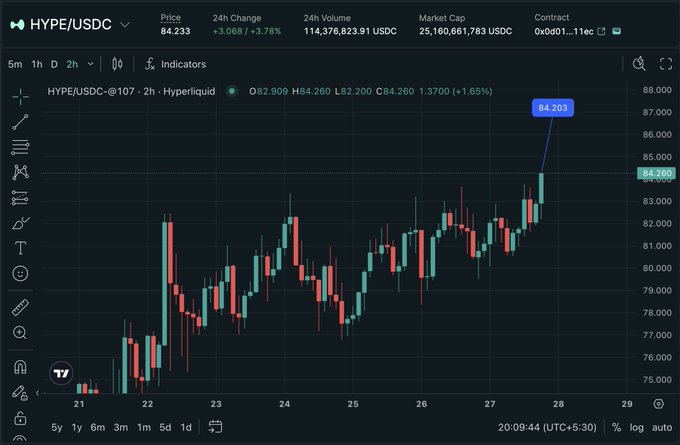
Task: Toggle percentage scale mode
Action: [616, 427]
